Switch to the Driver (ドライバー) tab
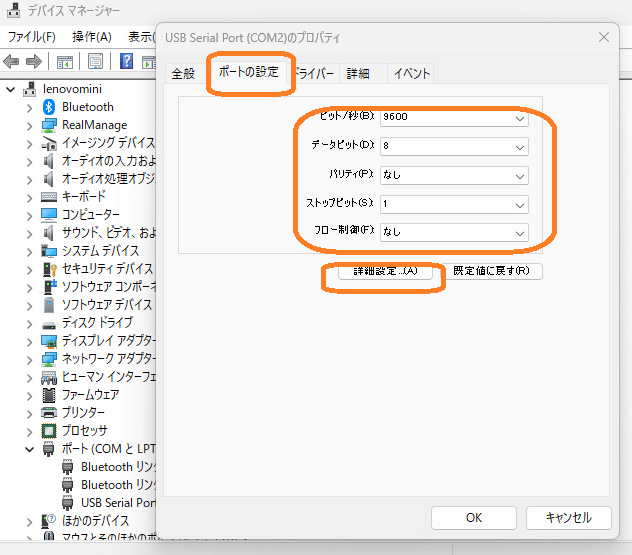This screenshot has height=555, width=632. pyautogui.click(x=314, y=74)
